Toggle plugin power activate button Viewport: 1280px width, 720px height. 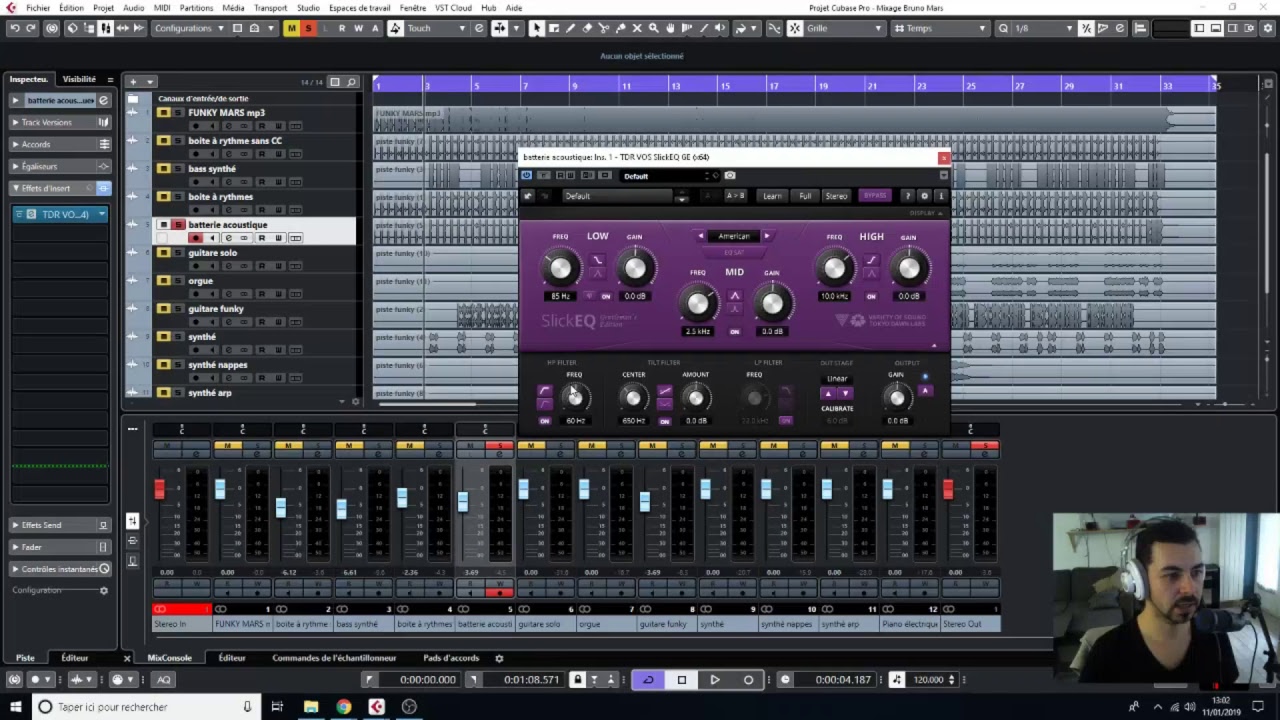tap(527, 176)
